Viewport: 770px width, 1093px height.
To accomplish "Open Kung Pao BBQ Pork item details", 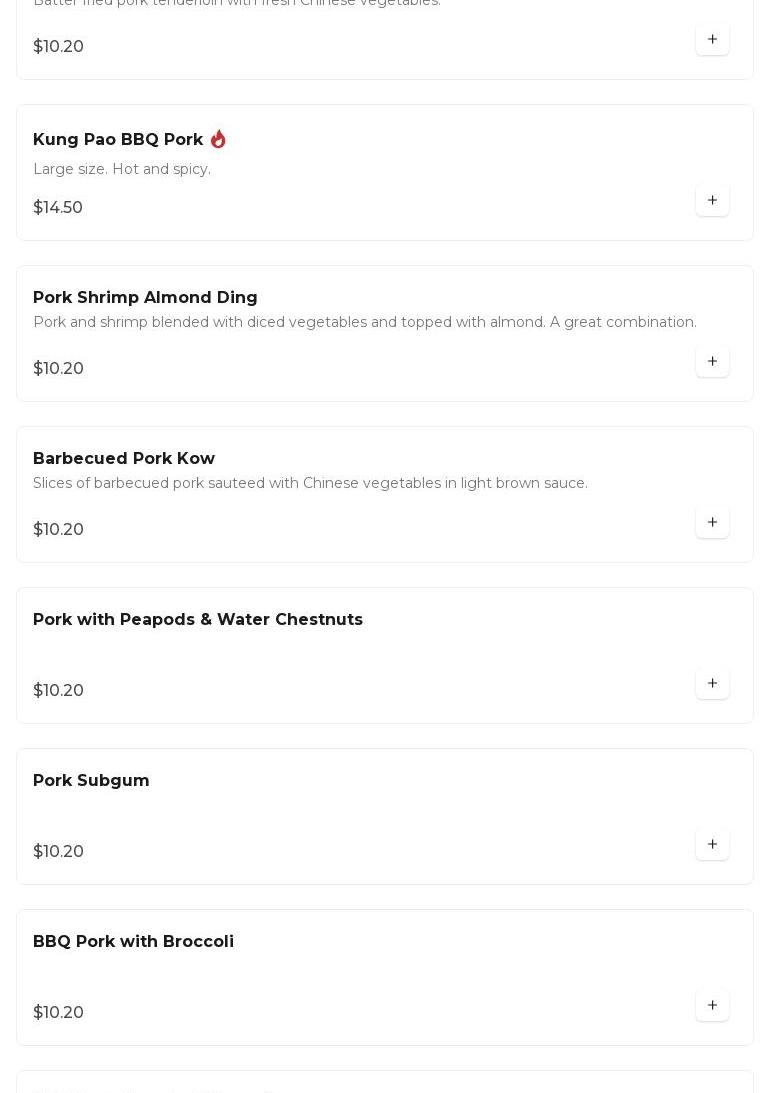I will 118,139.
